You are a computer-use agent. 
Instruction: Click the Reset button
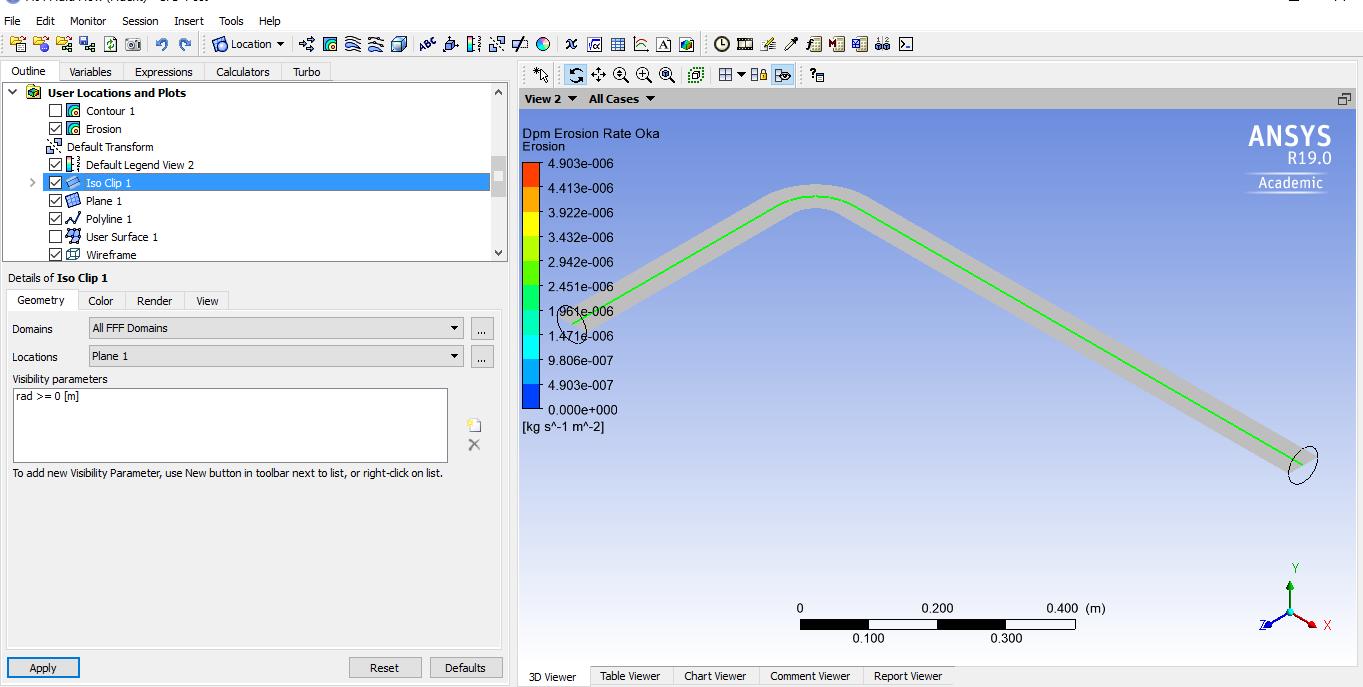tap(384, 668)
